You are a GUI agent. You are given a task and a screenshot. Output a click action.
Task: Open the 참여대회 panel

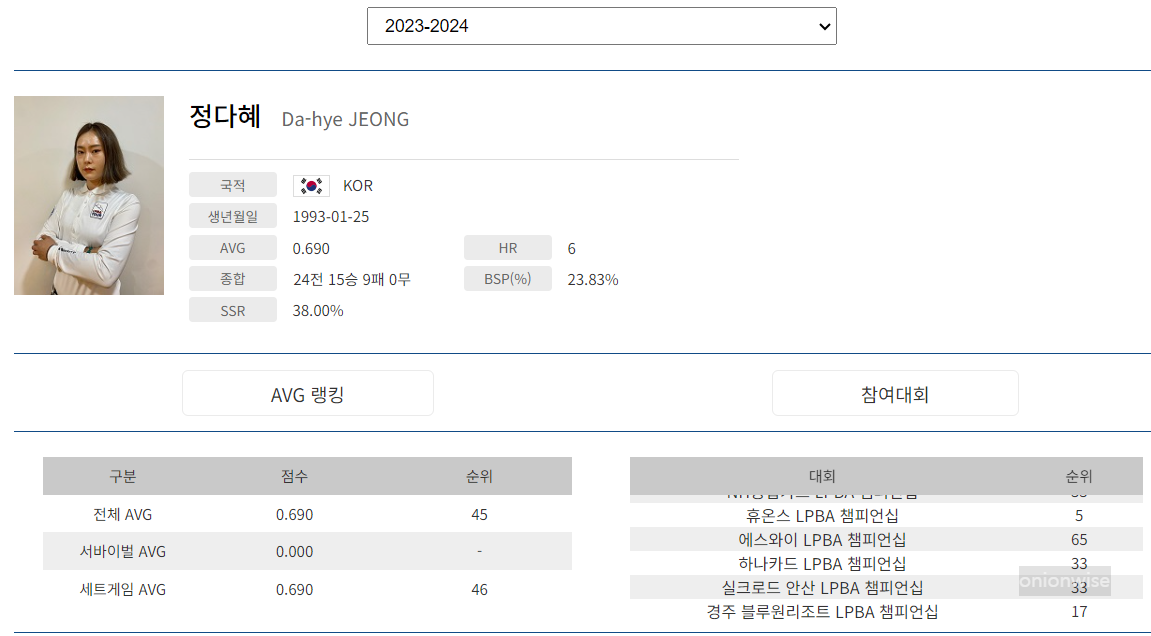click(x=894, y=392)
